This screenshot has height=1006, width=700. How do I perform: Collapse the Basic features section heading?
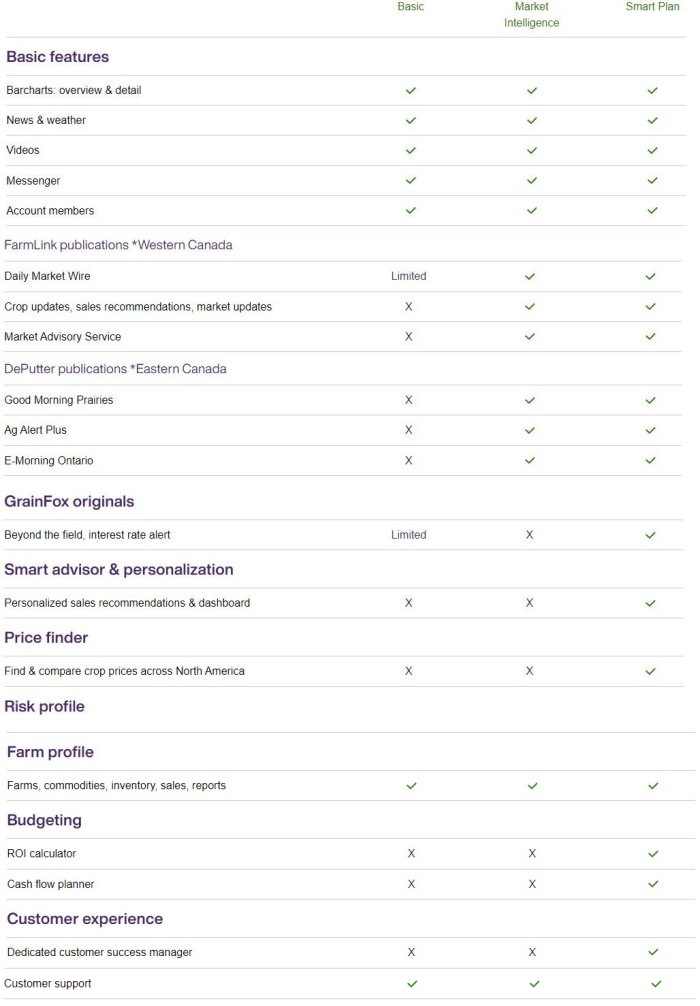pyautogui.click(x=57, y=57)
